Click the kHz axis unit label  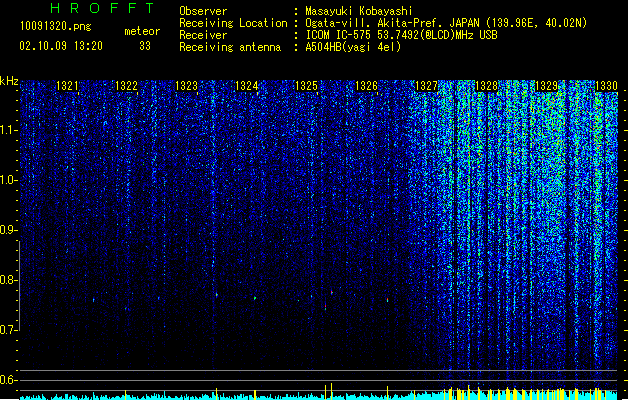(9, 81)
